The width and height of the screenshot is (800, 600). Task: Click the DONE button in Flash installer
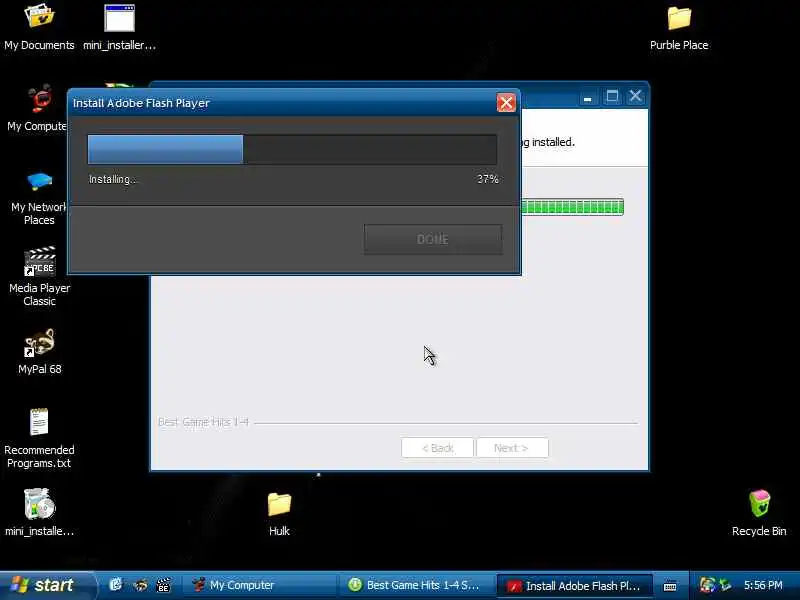pos(433,239)
